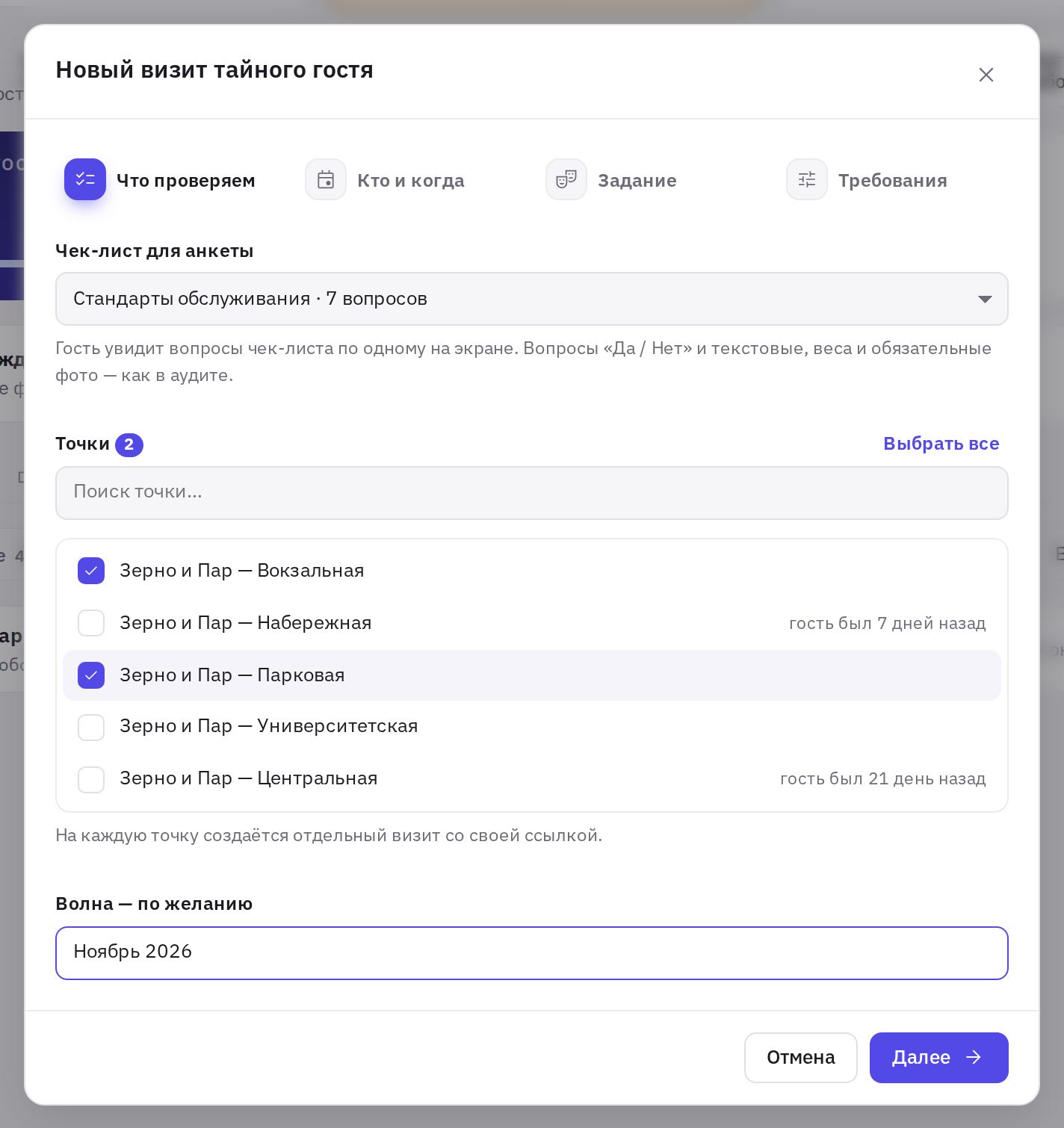
Task: Close the Новый визит тайного гостя dialog
Action: click(986, 75)
